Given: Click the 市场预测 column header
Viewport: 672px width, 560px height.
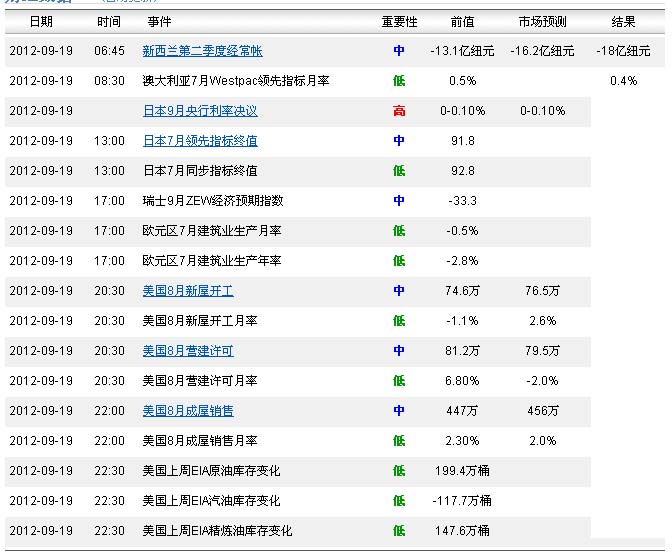Looking at the screenshot, I should [542, 21].
